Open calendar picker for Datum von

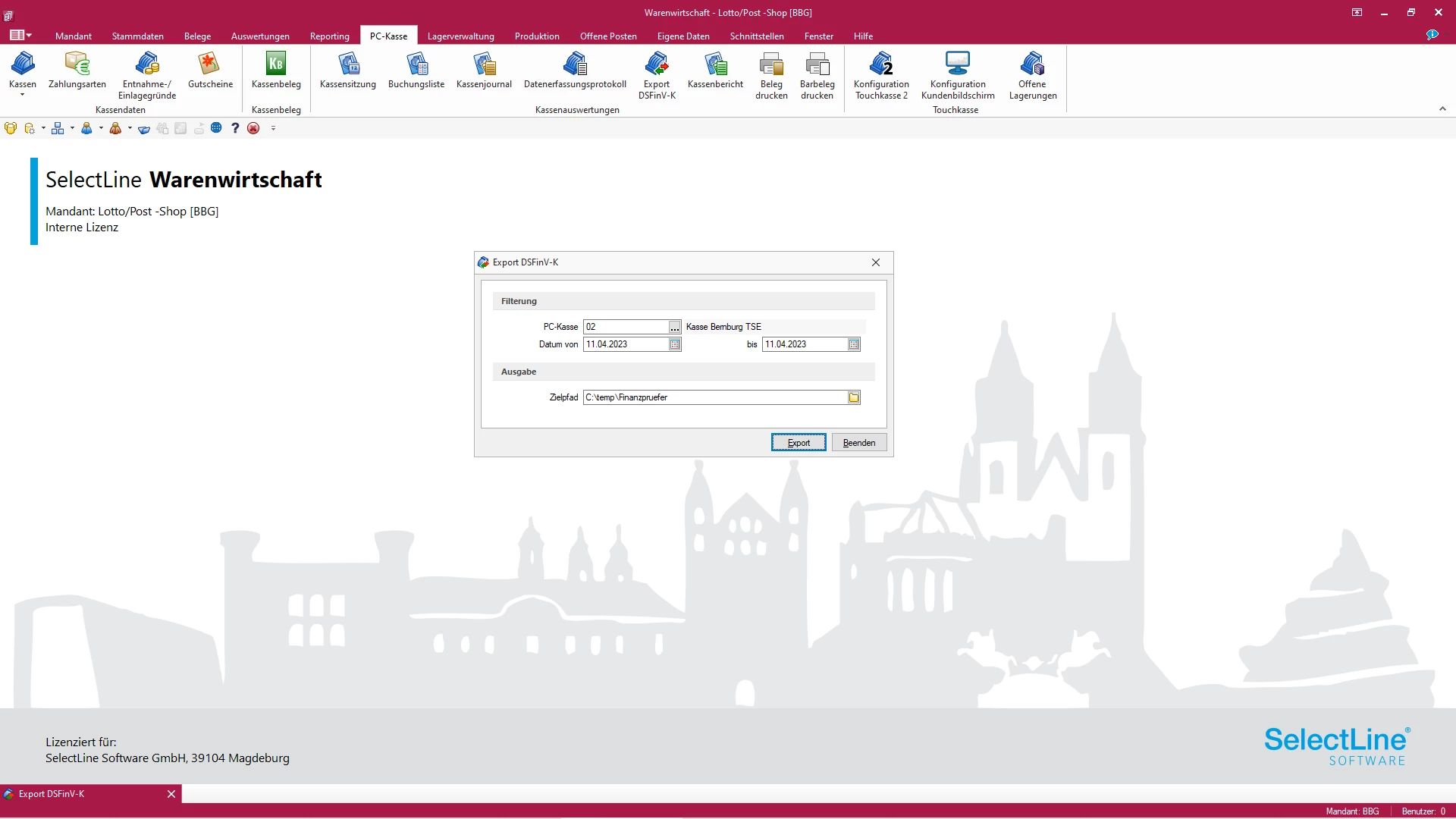[x=675, y=344]
